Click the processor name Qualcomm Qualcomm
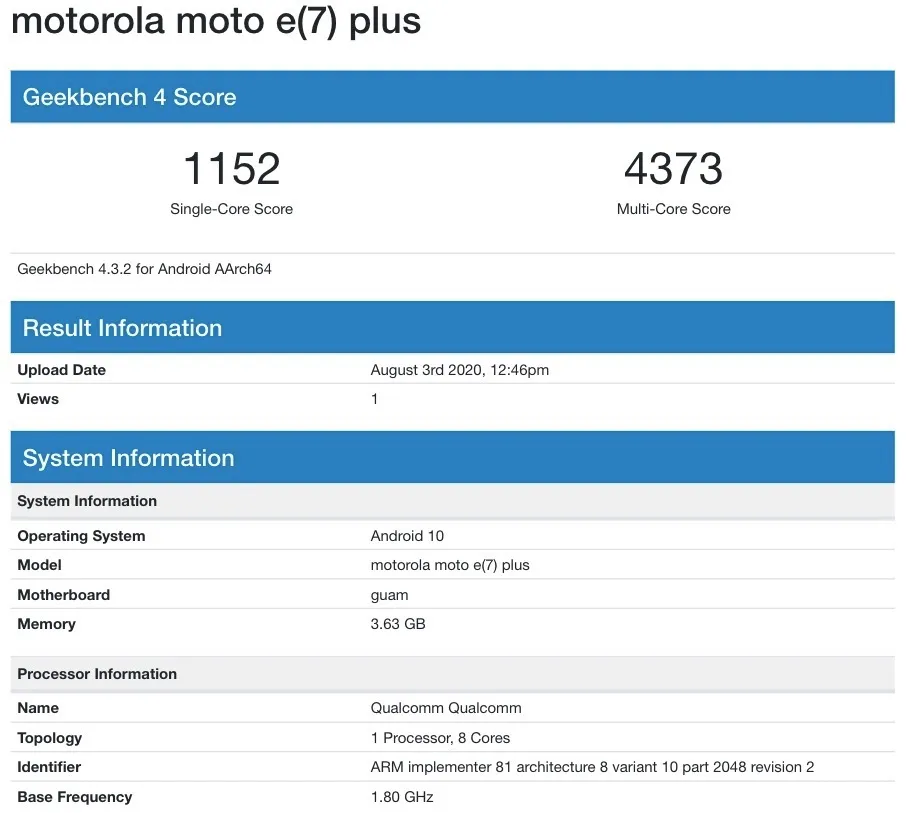Image resolution: width=906 pixels, height=813 pixels. 445,708
